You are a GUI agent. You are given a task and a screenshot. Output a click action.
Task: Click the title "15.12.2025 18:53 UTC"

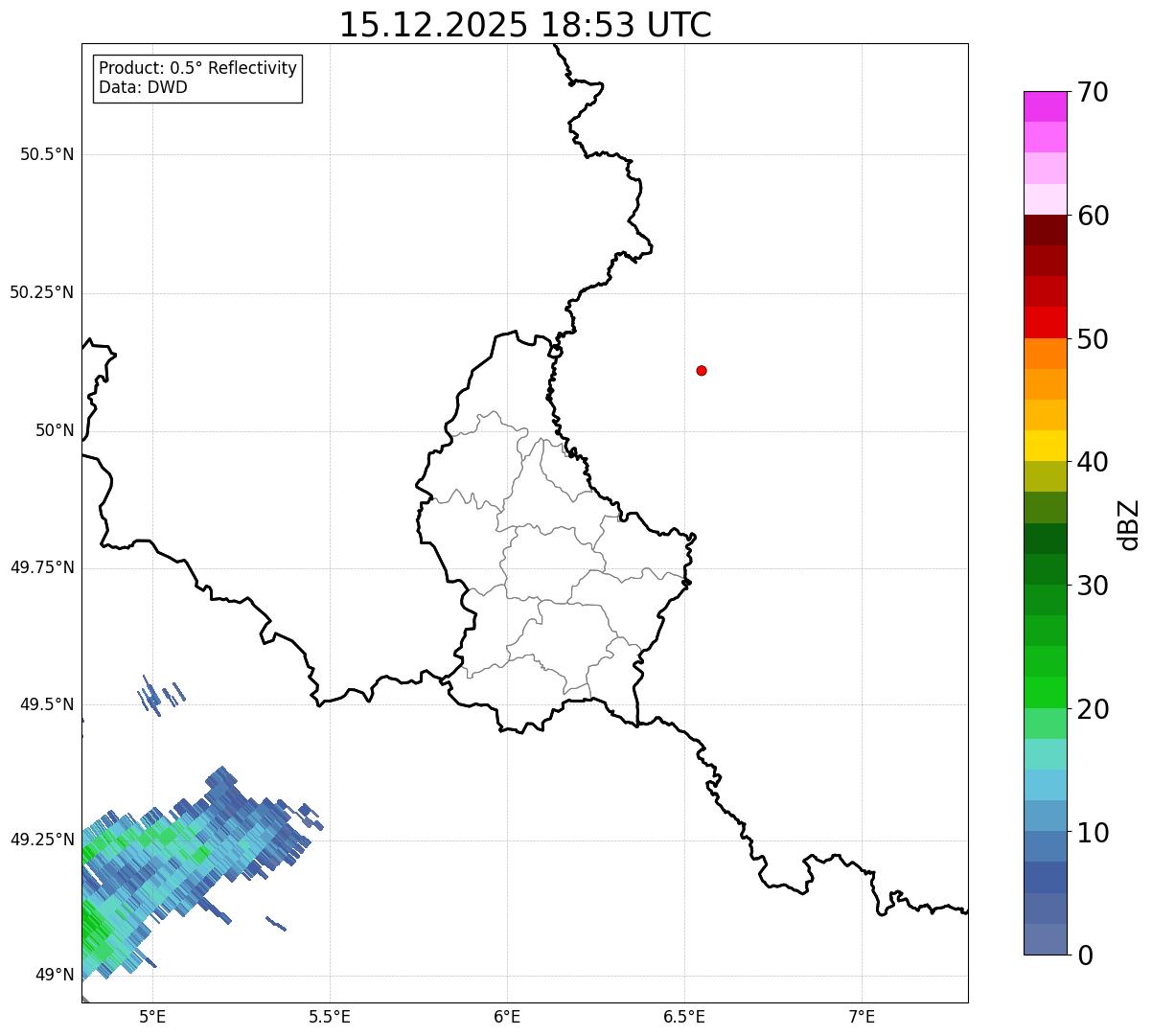click(525, 25)
